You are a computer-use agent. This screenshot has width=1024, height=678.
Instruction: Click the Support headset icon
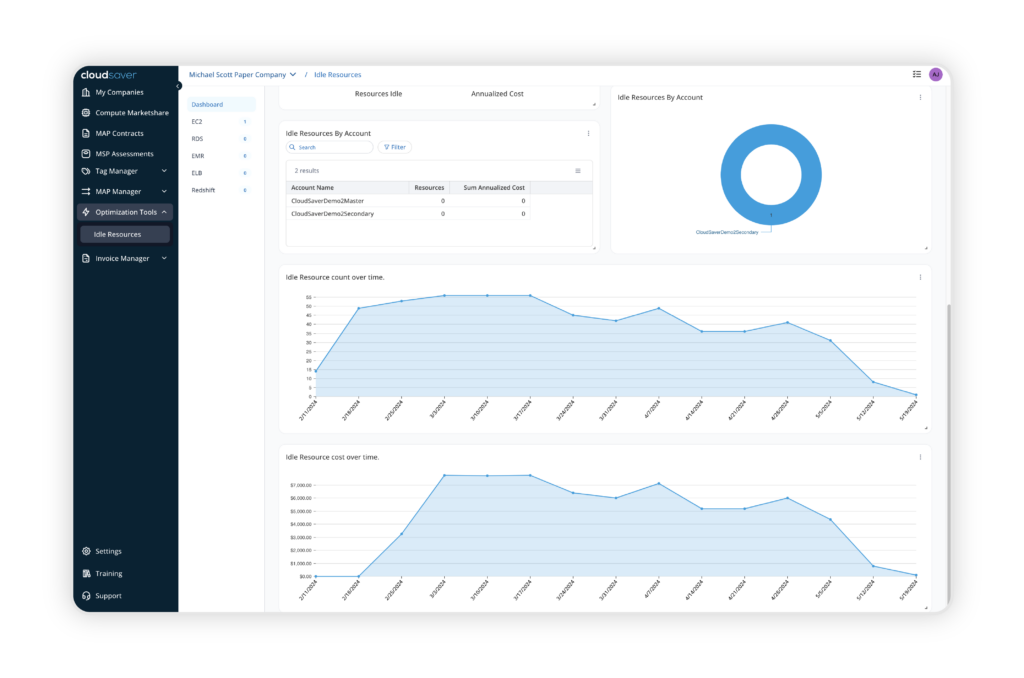[x=87, y=596]
